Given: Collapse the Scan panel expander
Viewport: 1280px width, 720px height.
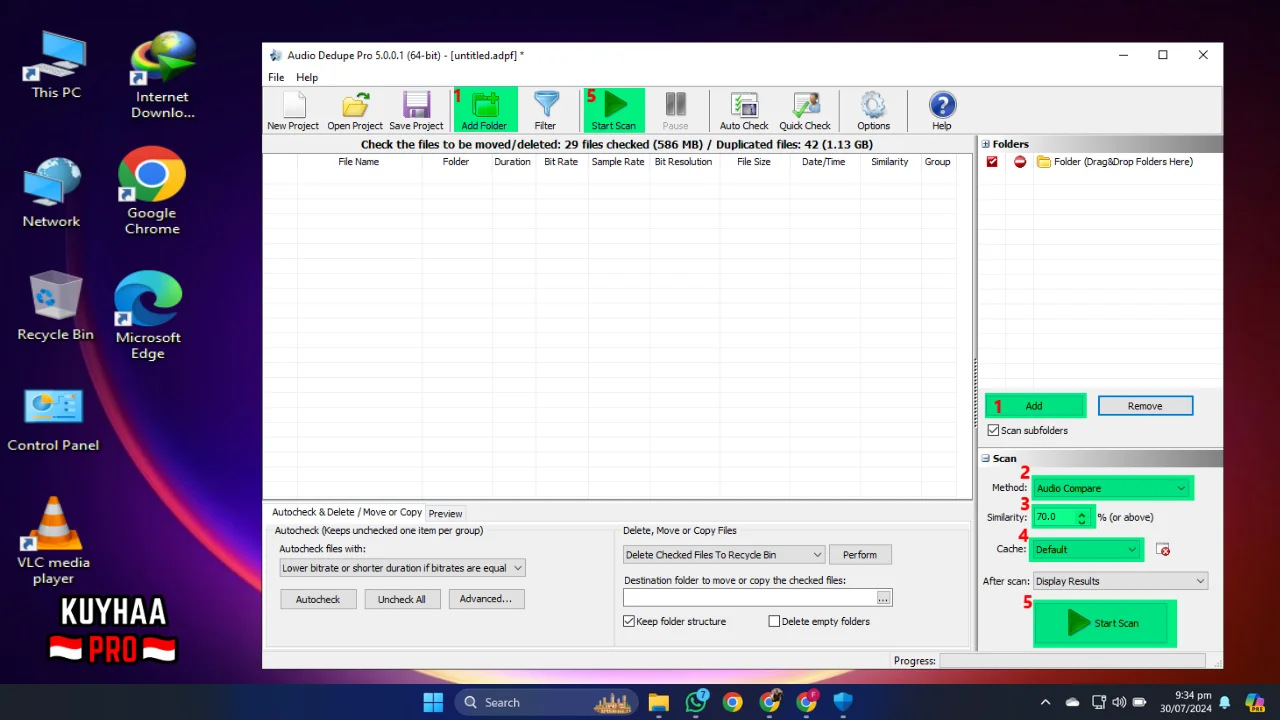Looking at the screenshot, I should (x=985, y=458).
